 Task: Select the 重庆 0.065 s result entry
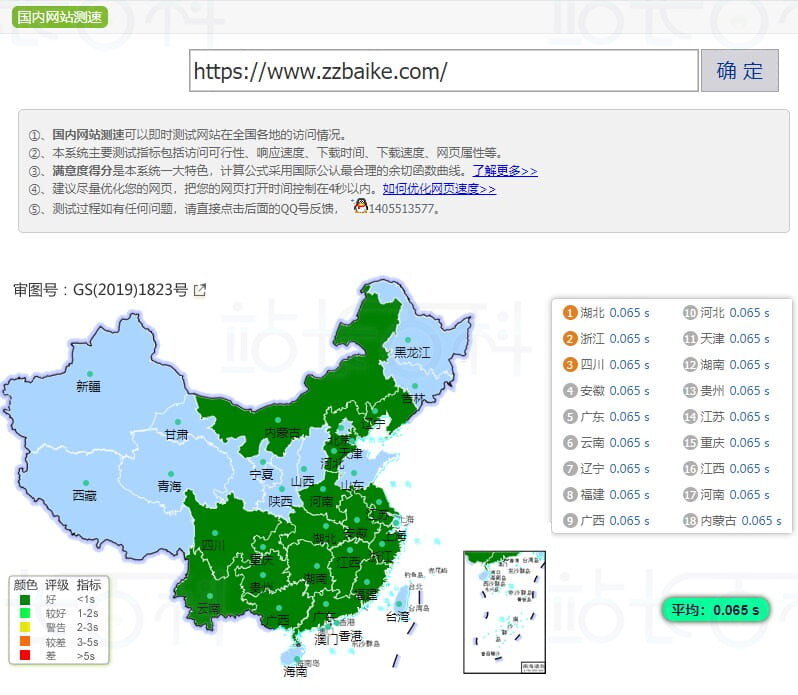[x=726, y=443]
